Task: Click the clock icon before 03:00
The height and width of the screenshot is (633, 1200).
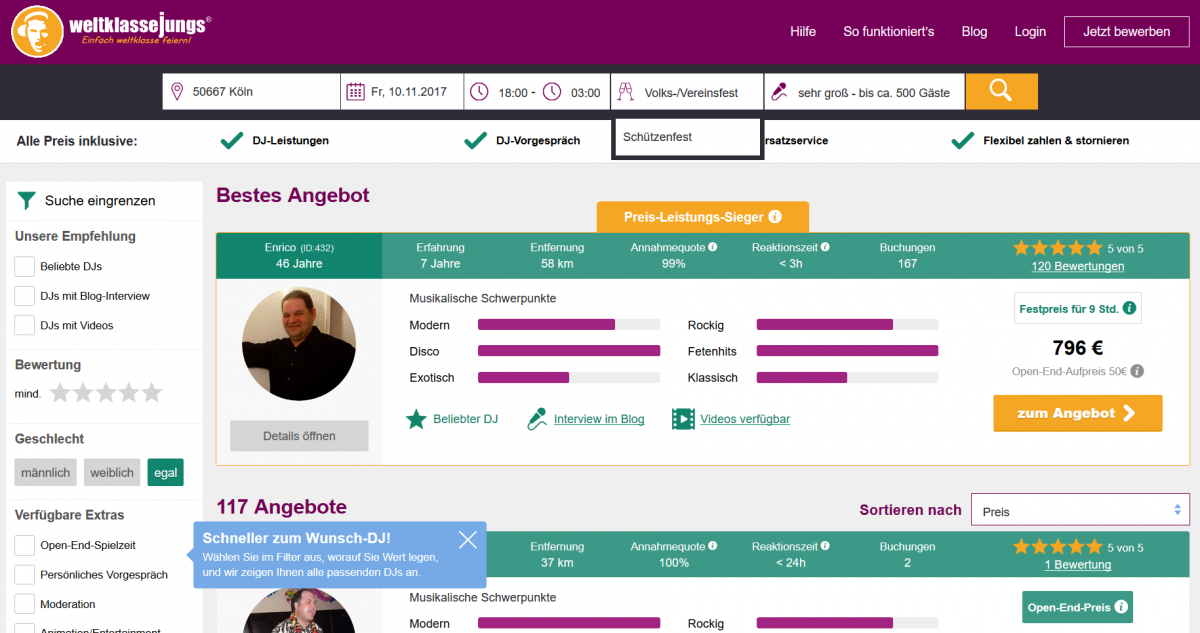Action: click(x=552, y=92)
